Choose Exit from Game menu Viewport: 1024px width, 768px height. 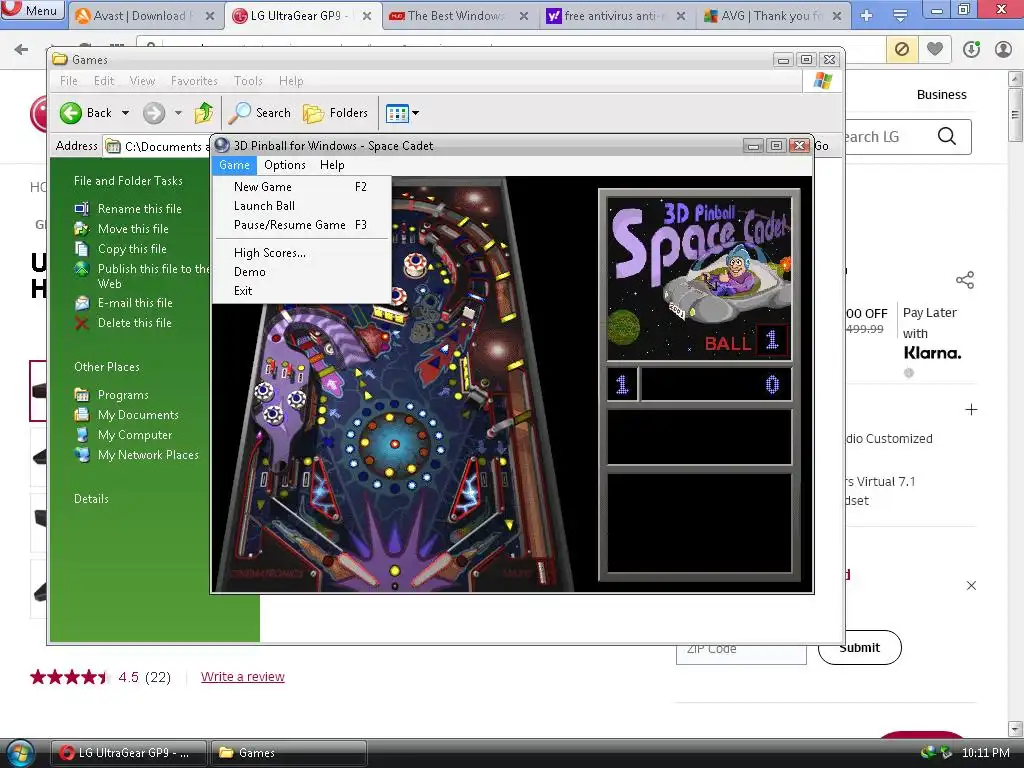click(301, 291)
